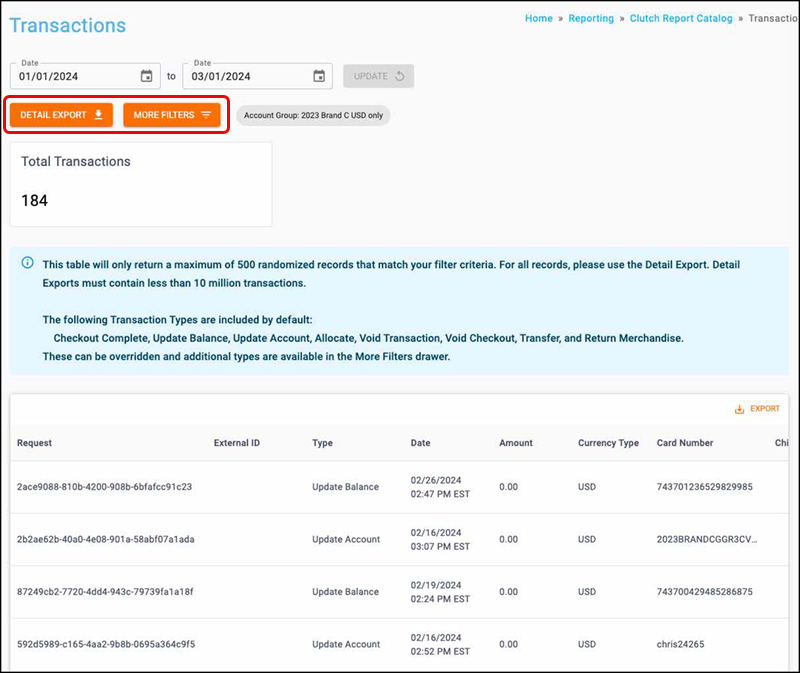Viewport: 800px width, 673px height.
Task: Click Update Account type in 03:07 PM row
Action: click(346, 539)
